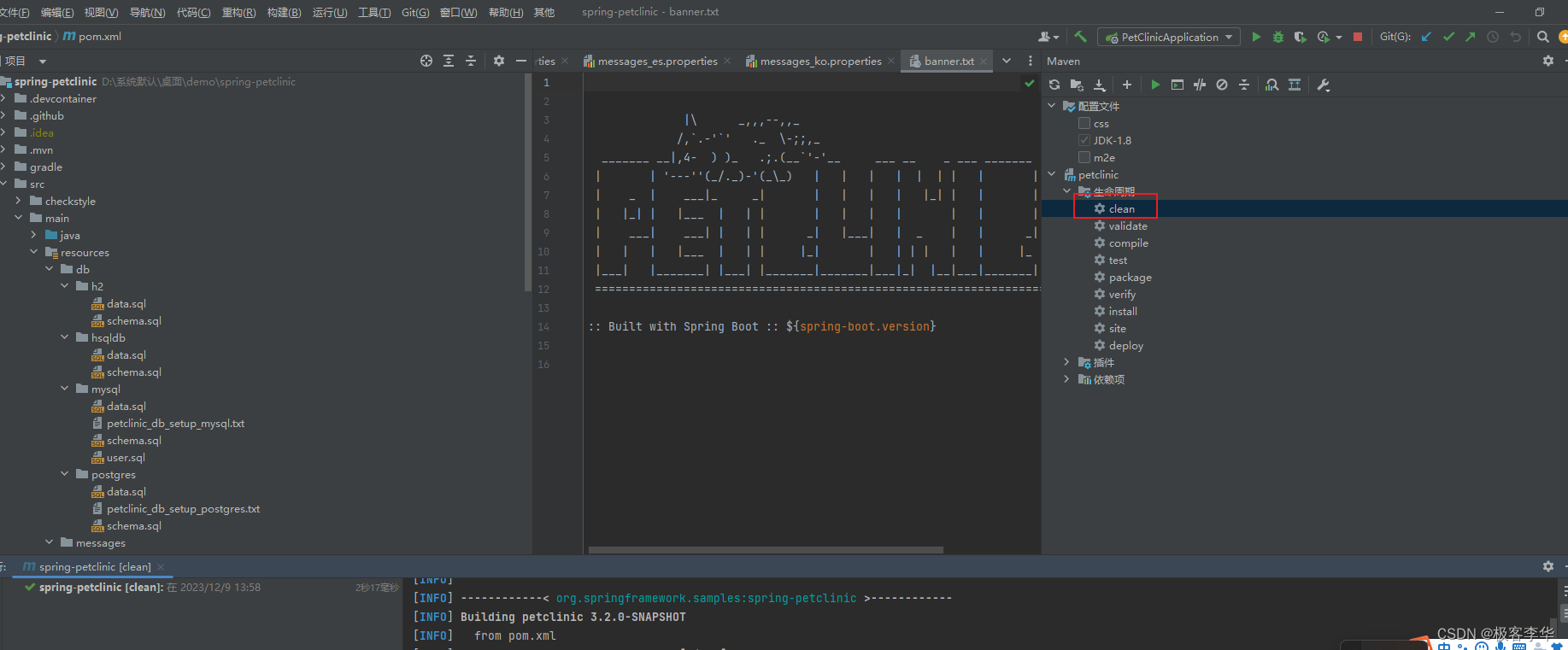This screenshot has height=650, width=1568.
Task: Run the selected Maven build with green arrow
Action: (x=1155, y=85)
